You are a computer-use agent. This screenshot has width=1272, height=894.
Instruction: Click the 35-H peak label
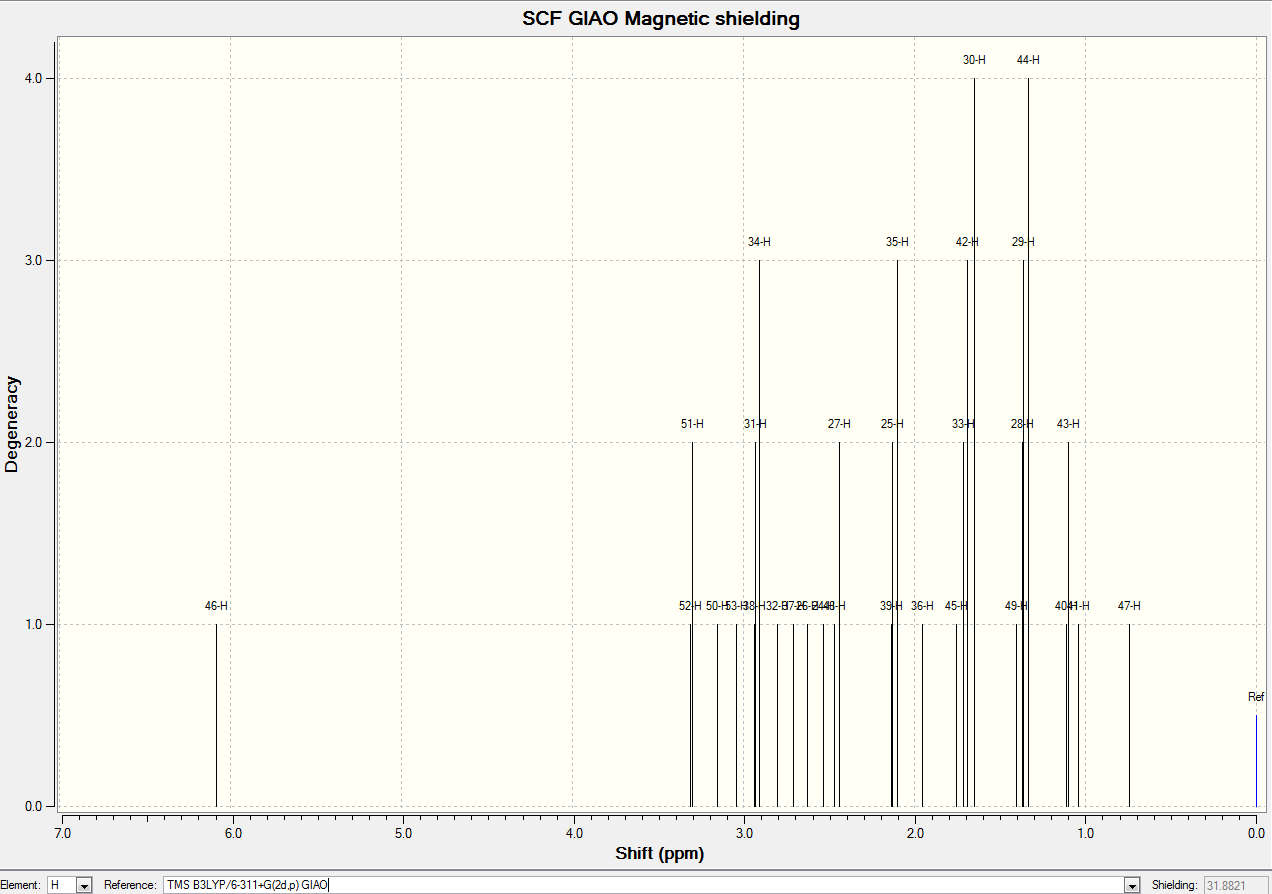897,242
